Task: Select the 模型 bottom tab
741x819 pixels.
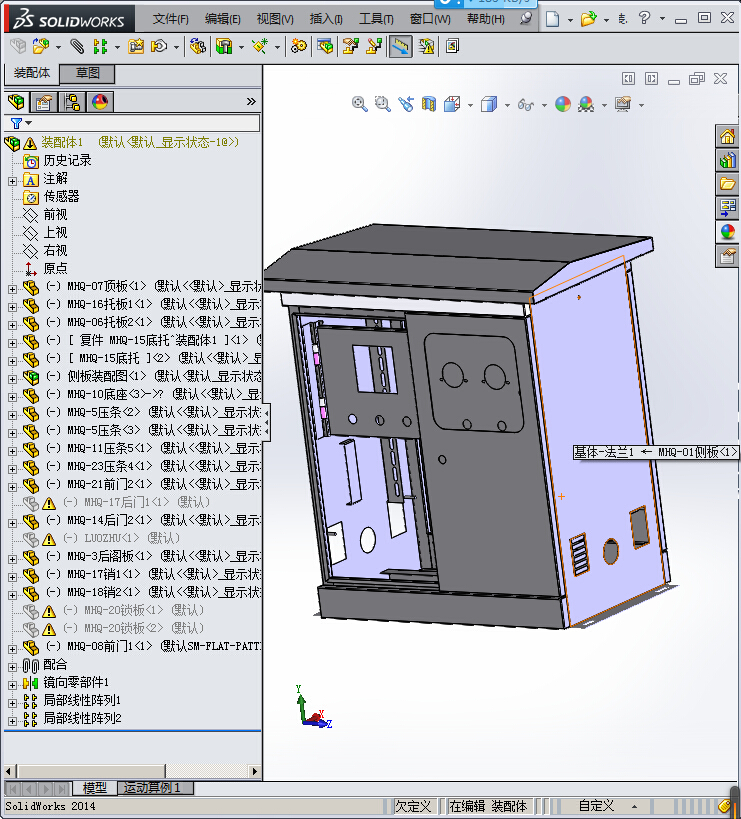Action: [x=95, y=787]
